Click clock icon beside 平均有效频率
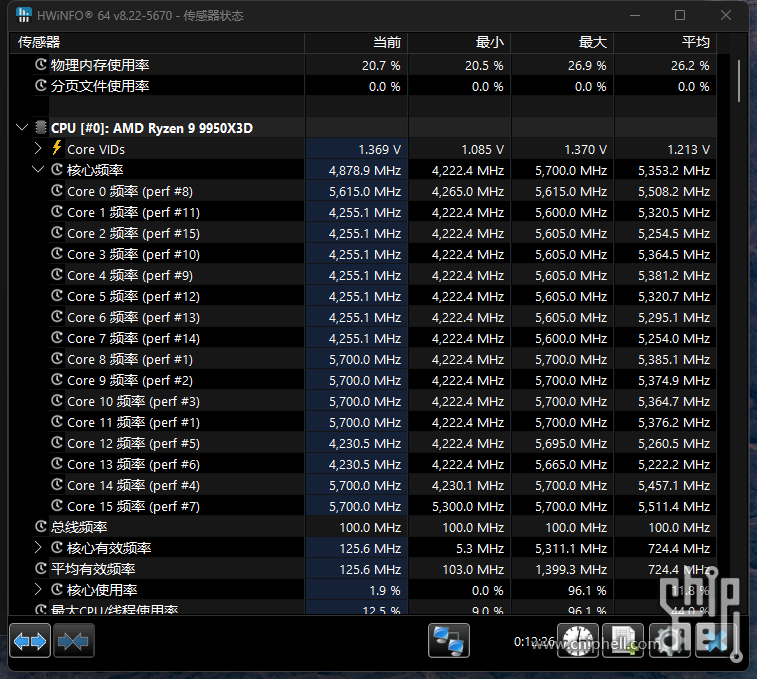 (41, 568)
